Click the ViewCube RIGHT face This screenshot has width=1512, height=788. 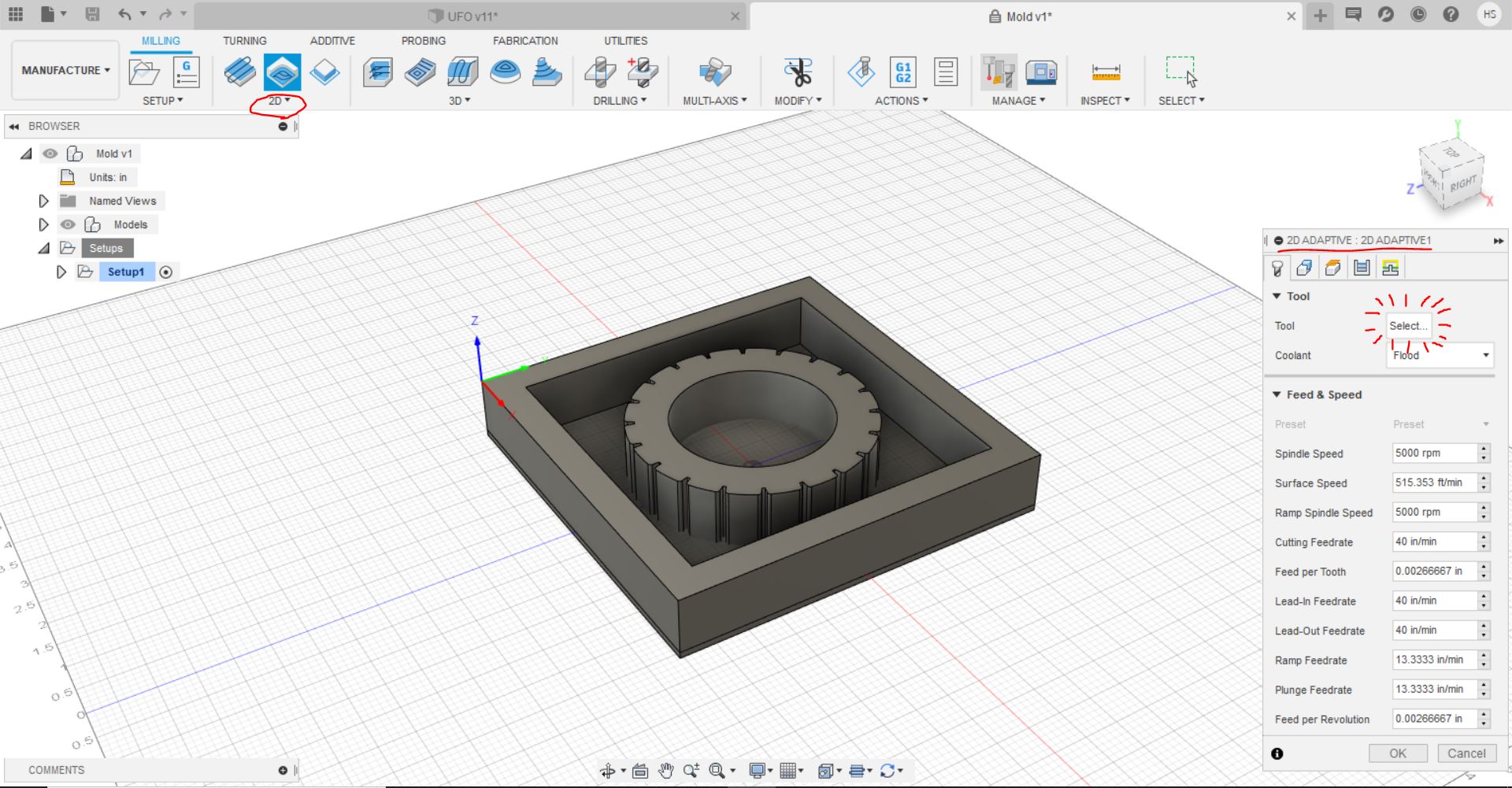coord(1462,184)
